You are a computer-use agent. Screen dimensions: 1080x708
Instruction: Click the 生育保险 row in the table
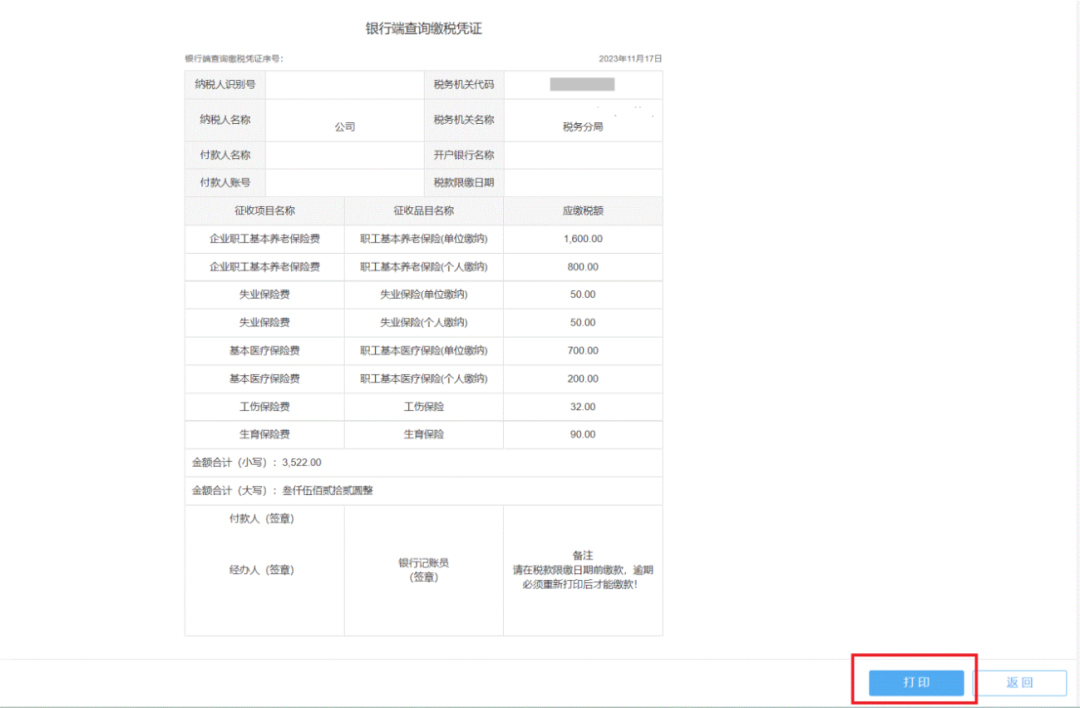[x=423, y=434]
